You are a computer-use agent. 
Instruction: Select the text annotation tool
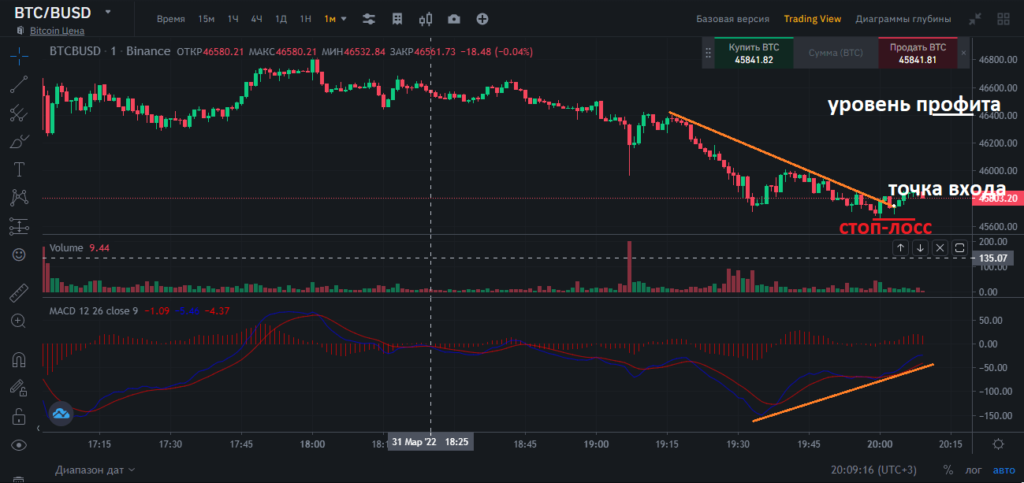point(17,169)
